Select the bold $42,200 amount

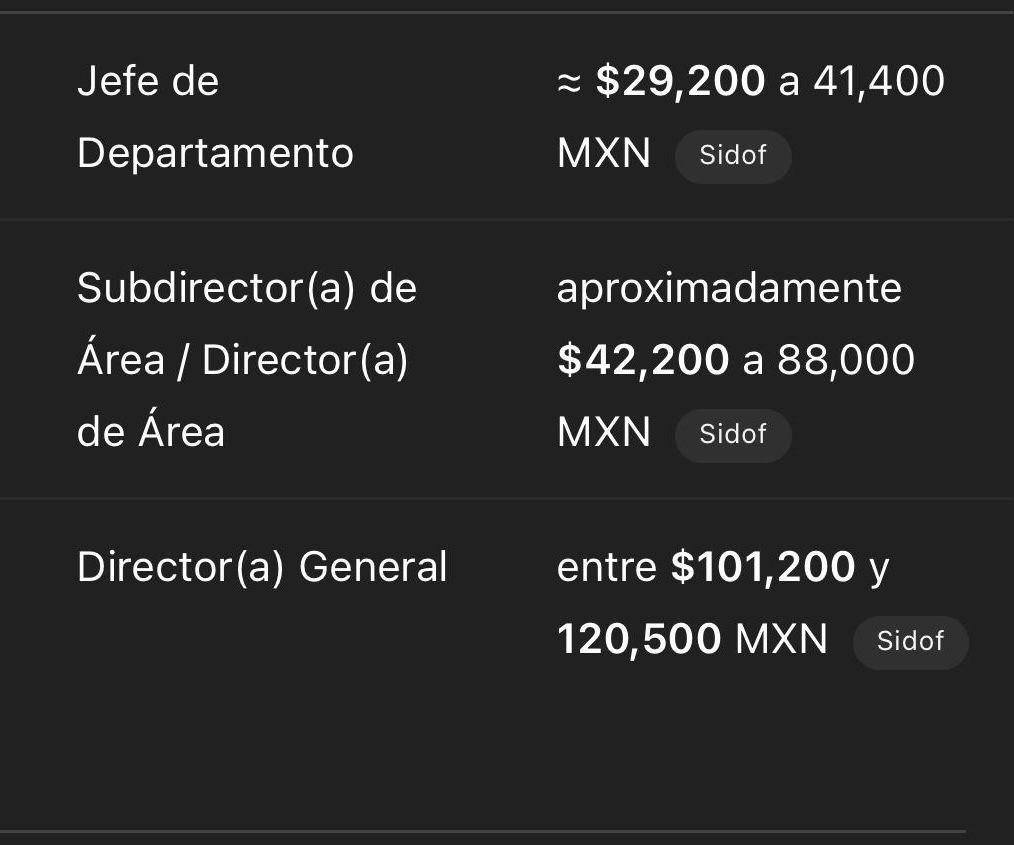[643, 360]
